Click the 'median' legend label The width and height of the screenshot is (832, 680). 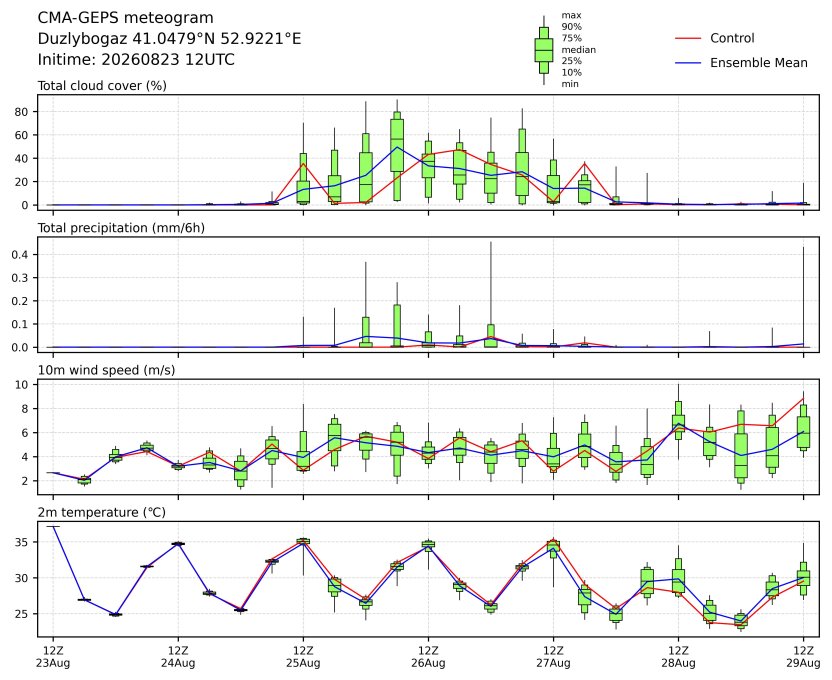[578, 50]
